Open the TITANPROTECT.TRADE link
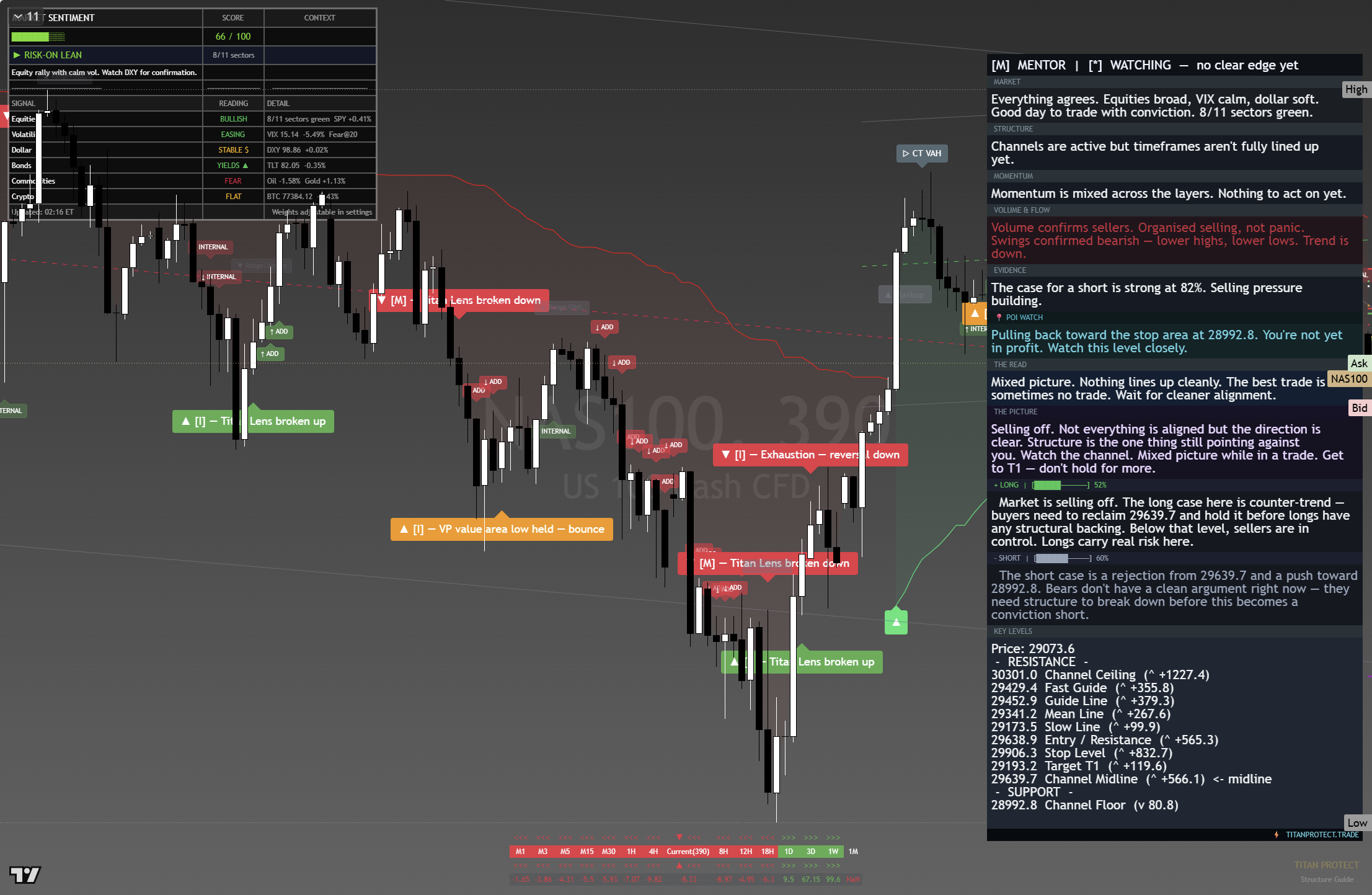 [x=1322, y=835]
